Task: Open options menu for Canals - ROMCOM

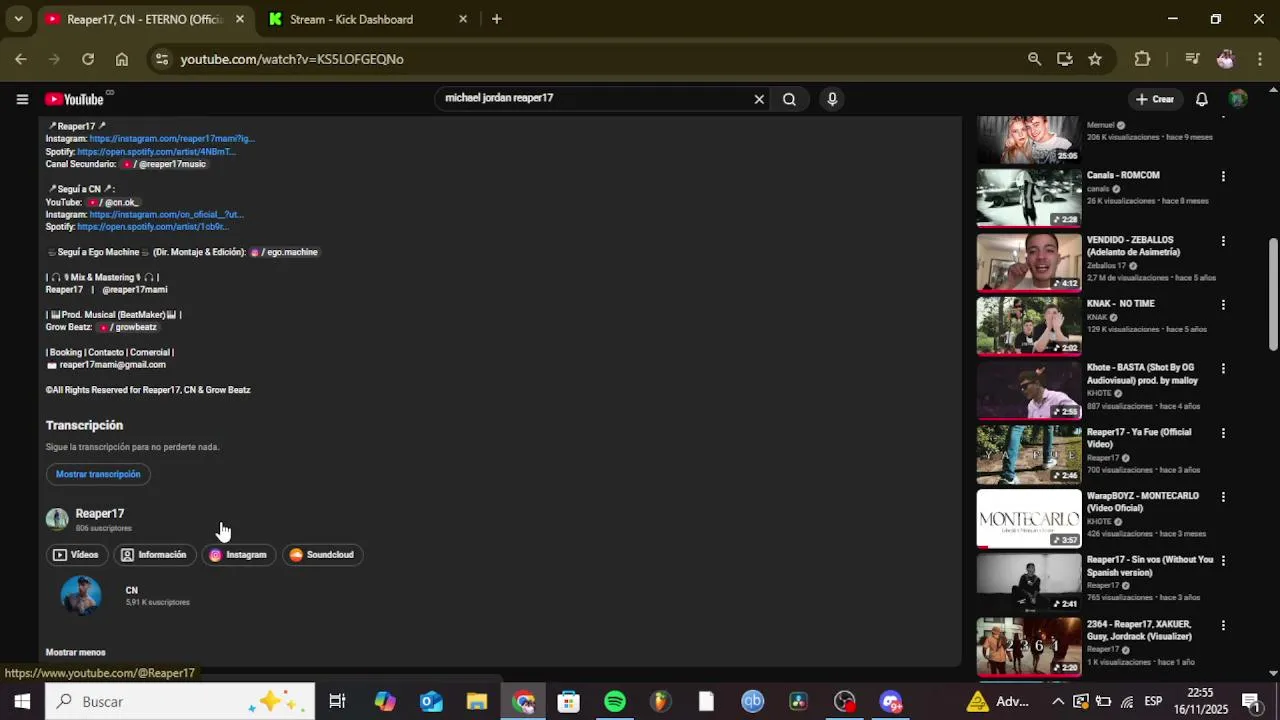Action: [1222, 177]
